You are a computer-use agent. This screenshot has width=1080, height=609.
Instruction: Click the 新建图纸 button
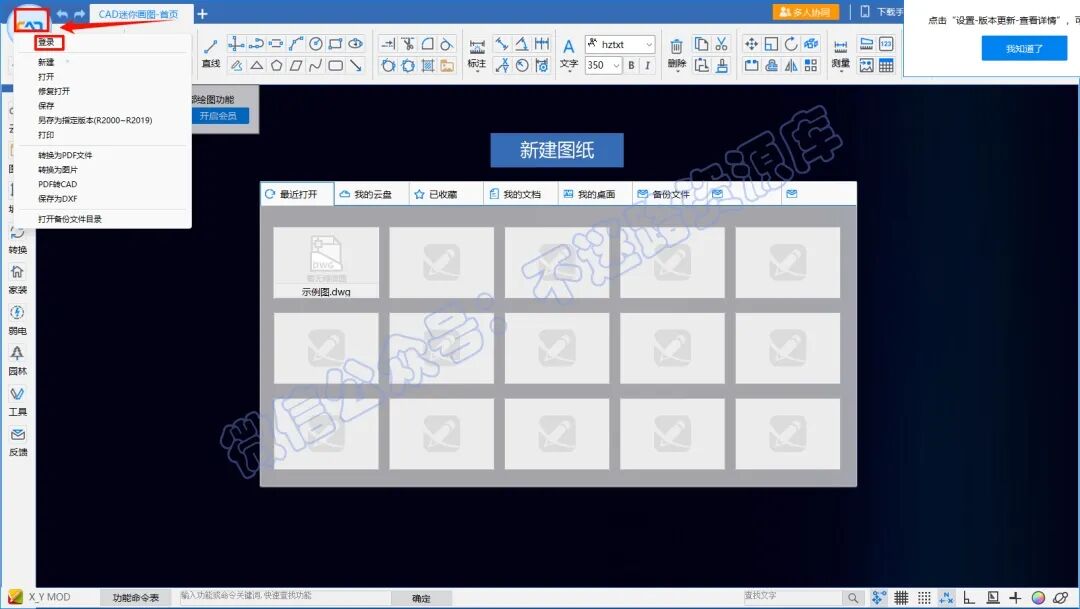point(557,150)
